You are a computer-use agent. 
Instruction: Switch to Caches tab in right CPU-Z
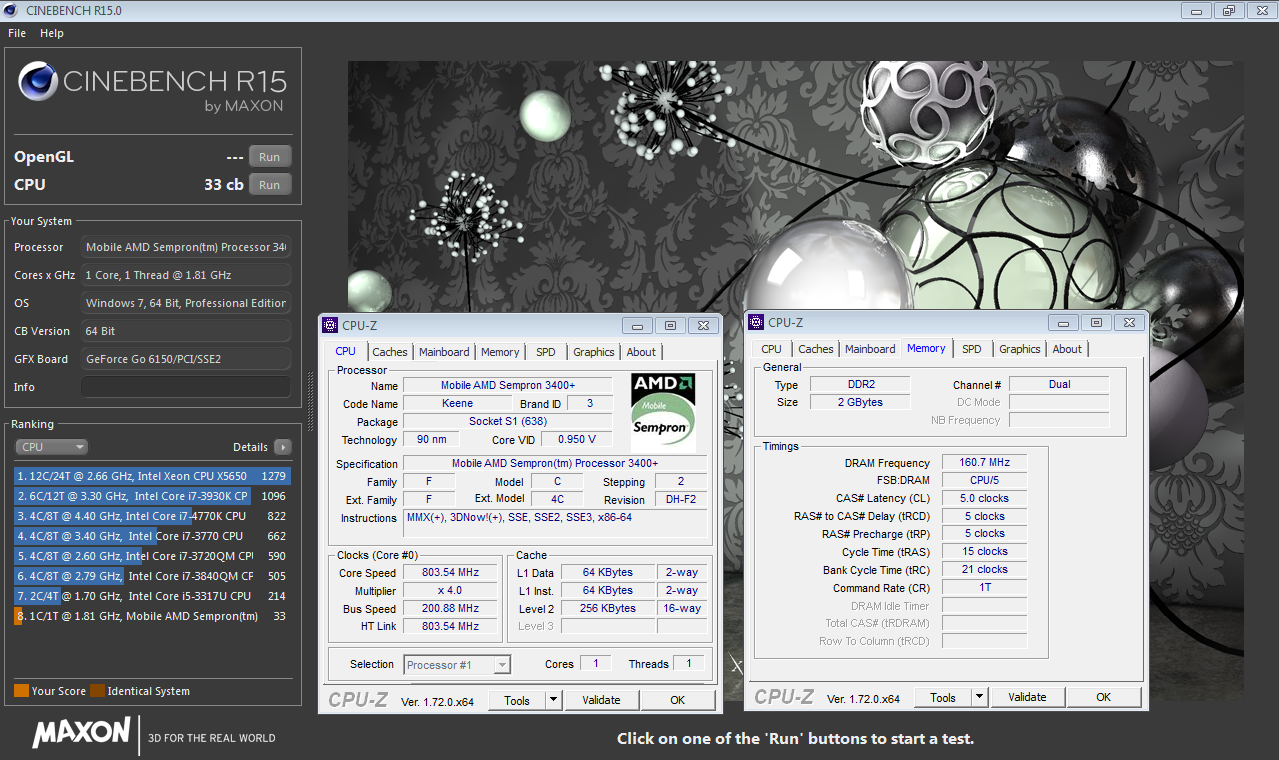816,349
